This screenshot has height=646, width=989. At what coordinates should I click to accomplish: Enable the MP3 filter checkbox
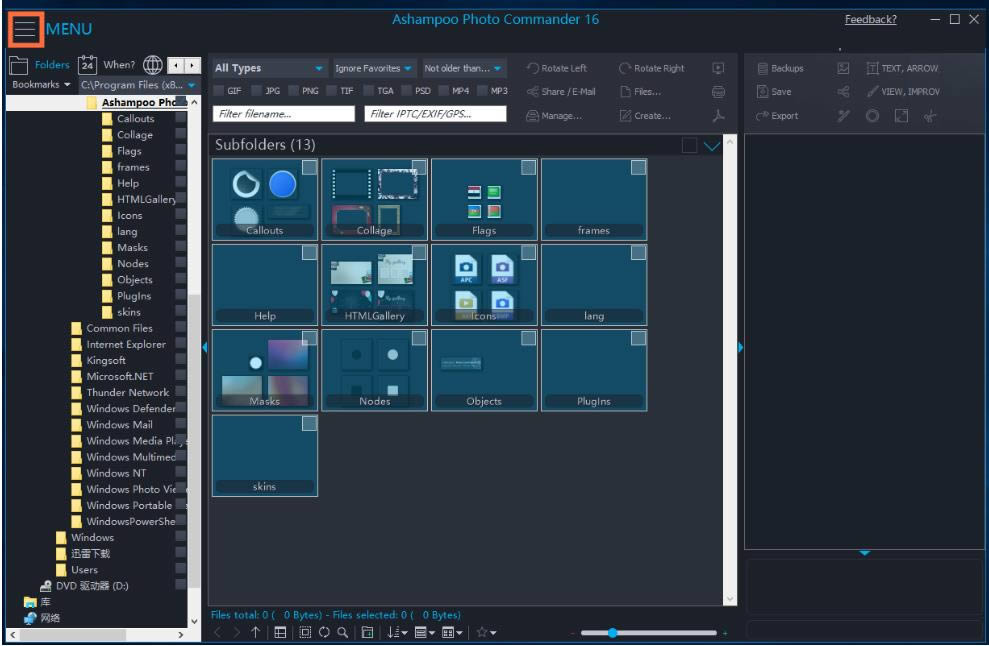coord(483,91)
